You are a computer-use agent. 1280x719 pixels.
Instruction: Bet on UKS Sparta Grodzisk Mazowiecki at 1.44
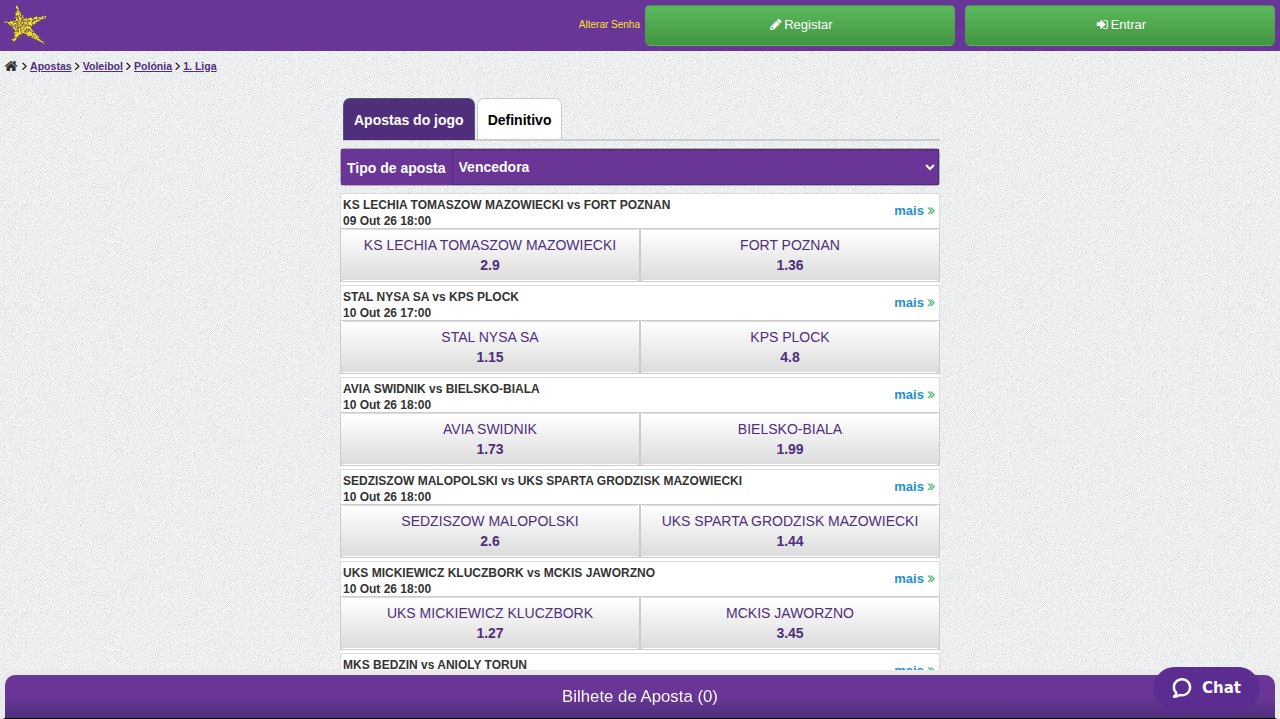(x=790, y=531)
